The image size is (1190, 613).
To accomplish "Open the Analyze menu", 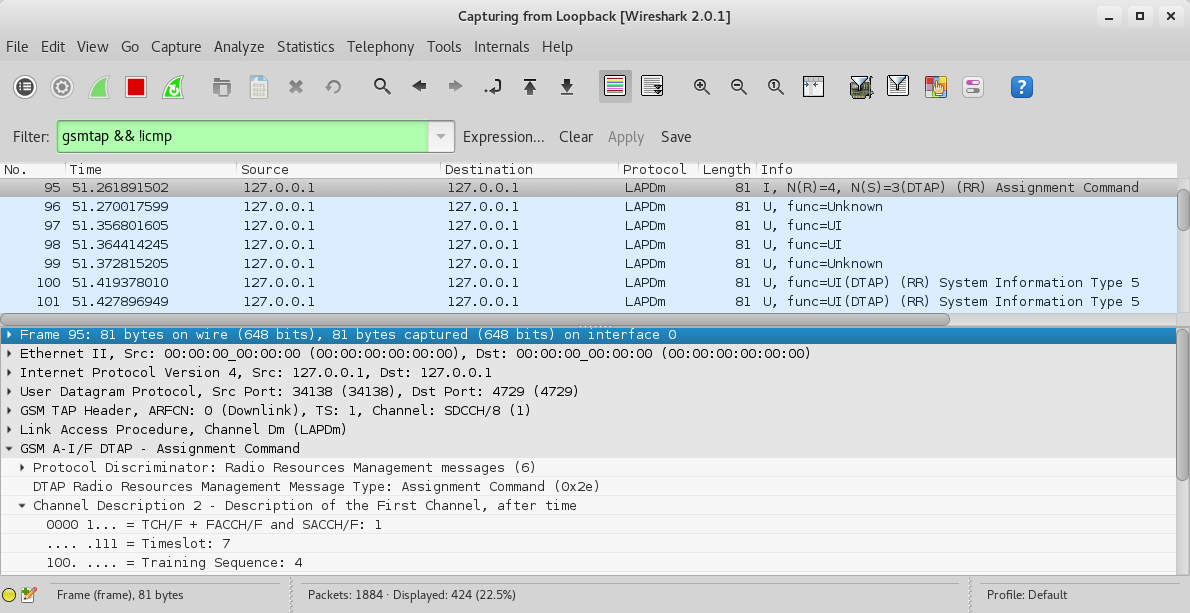I will coord(239,47).
